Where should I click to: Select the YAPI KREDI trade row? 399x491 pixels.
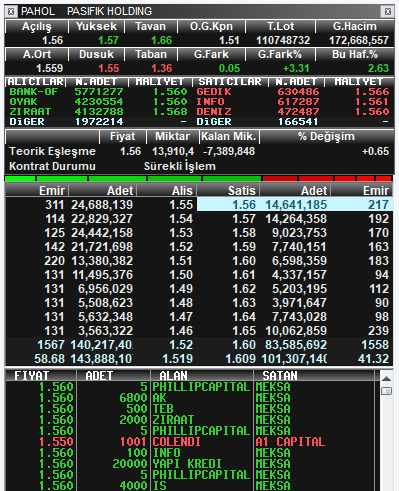tap(190, 464)
